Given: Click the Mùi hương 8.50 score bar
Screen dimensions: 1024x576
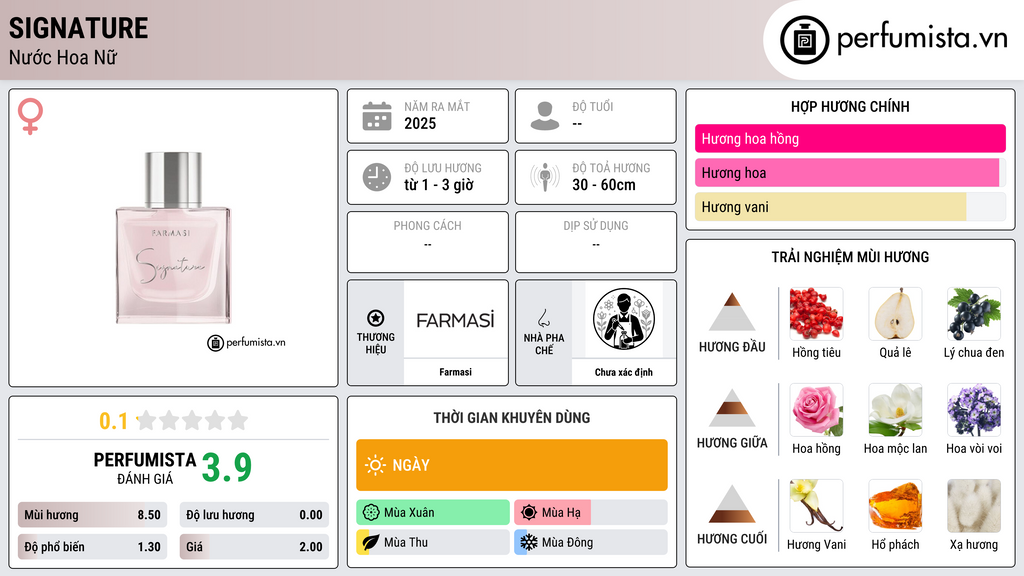Looking at the screenshot, I should coord(92,515).
